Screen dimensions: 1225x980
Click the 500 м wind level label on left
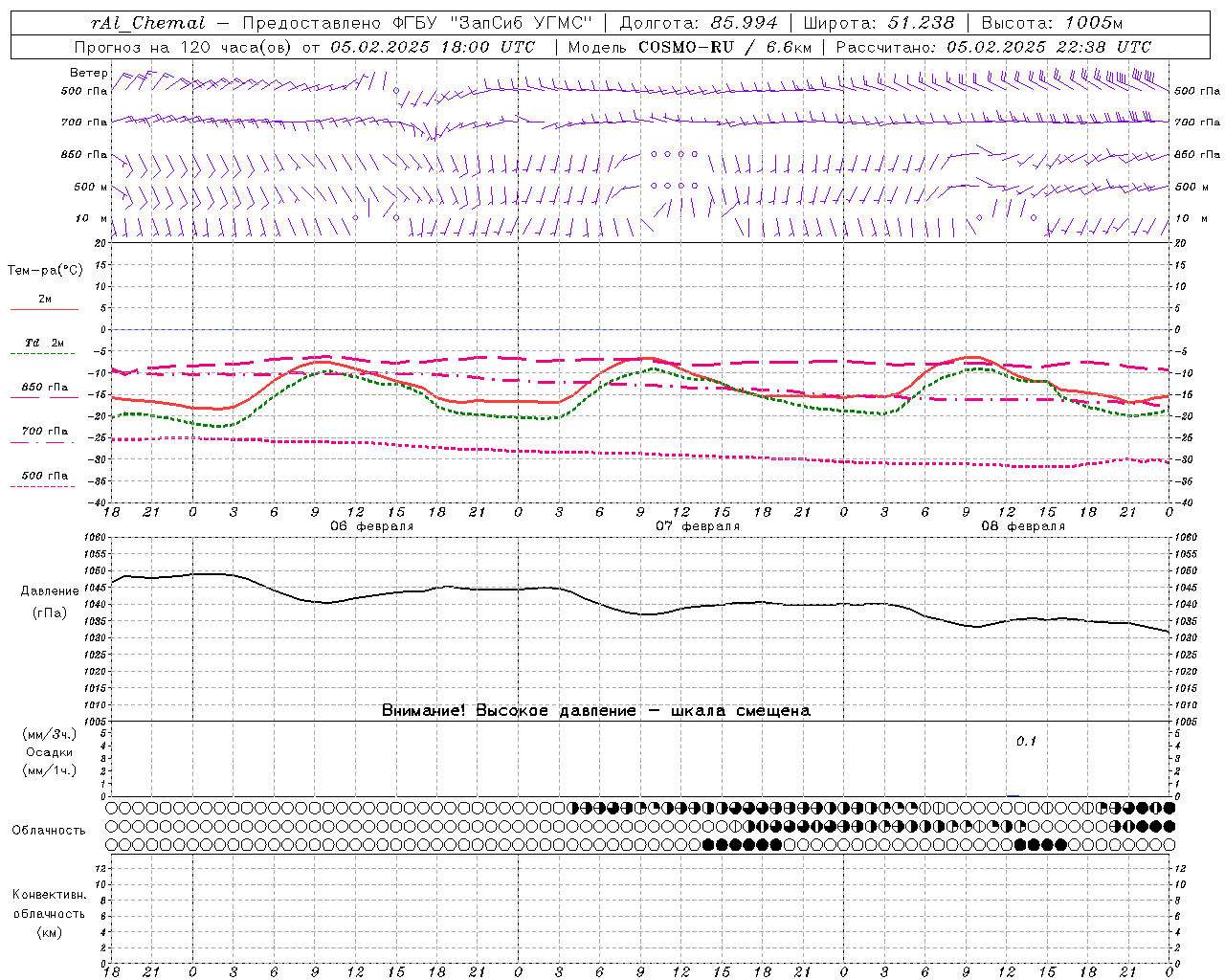(x=91, y=187)
